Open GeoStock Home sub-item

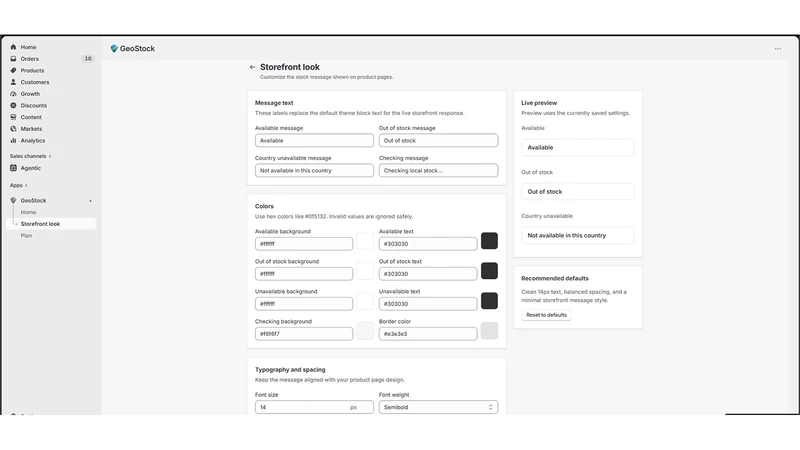click(28, 212)
